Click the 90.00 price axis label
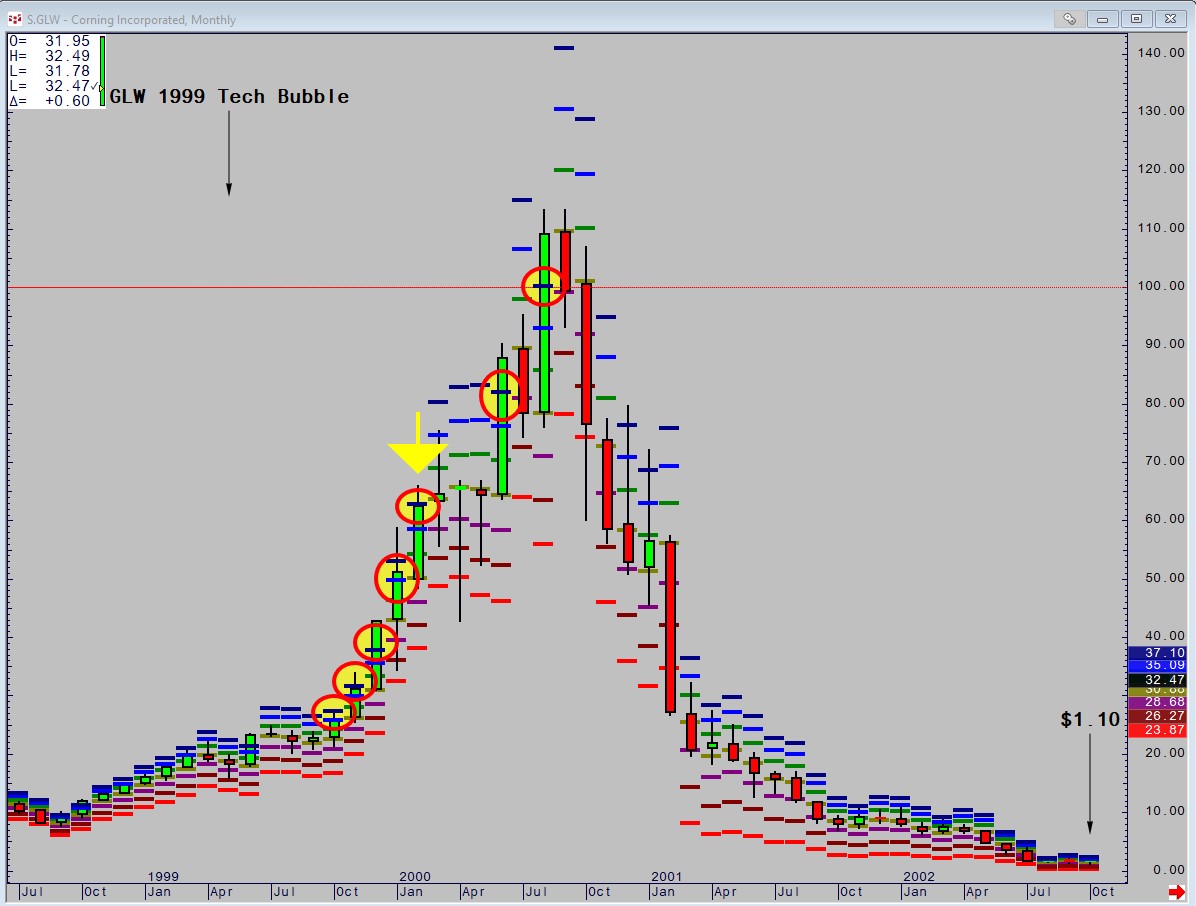 (x=1164, y=344)
